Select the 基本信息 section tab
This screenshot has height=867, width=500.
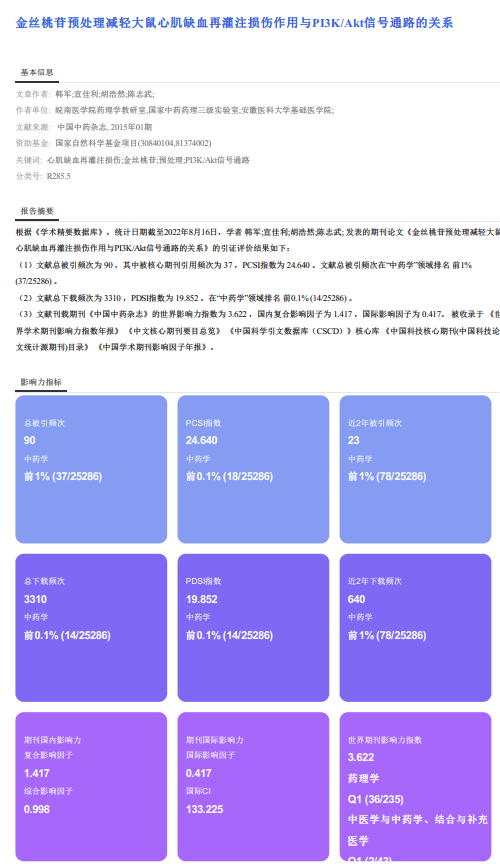[37, 72]
